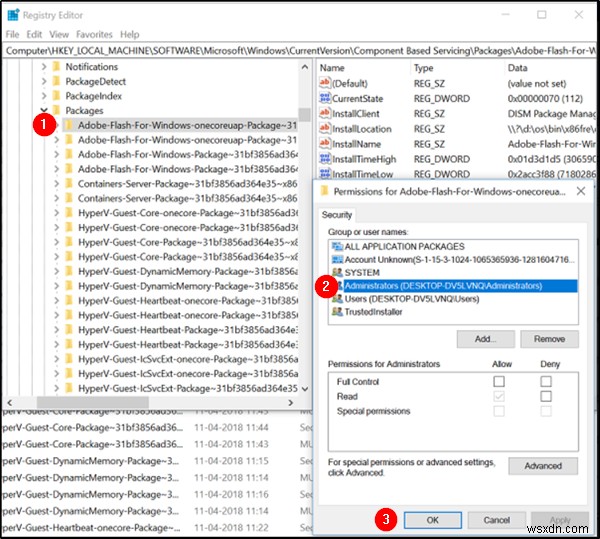Click the registry path address bar
Viewport: 600px width, 539px height.
[300, 51]
